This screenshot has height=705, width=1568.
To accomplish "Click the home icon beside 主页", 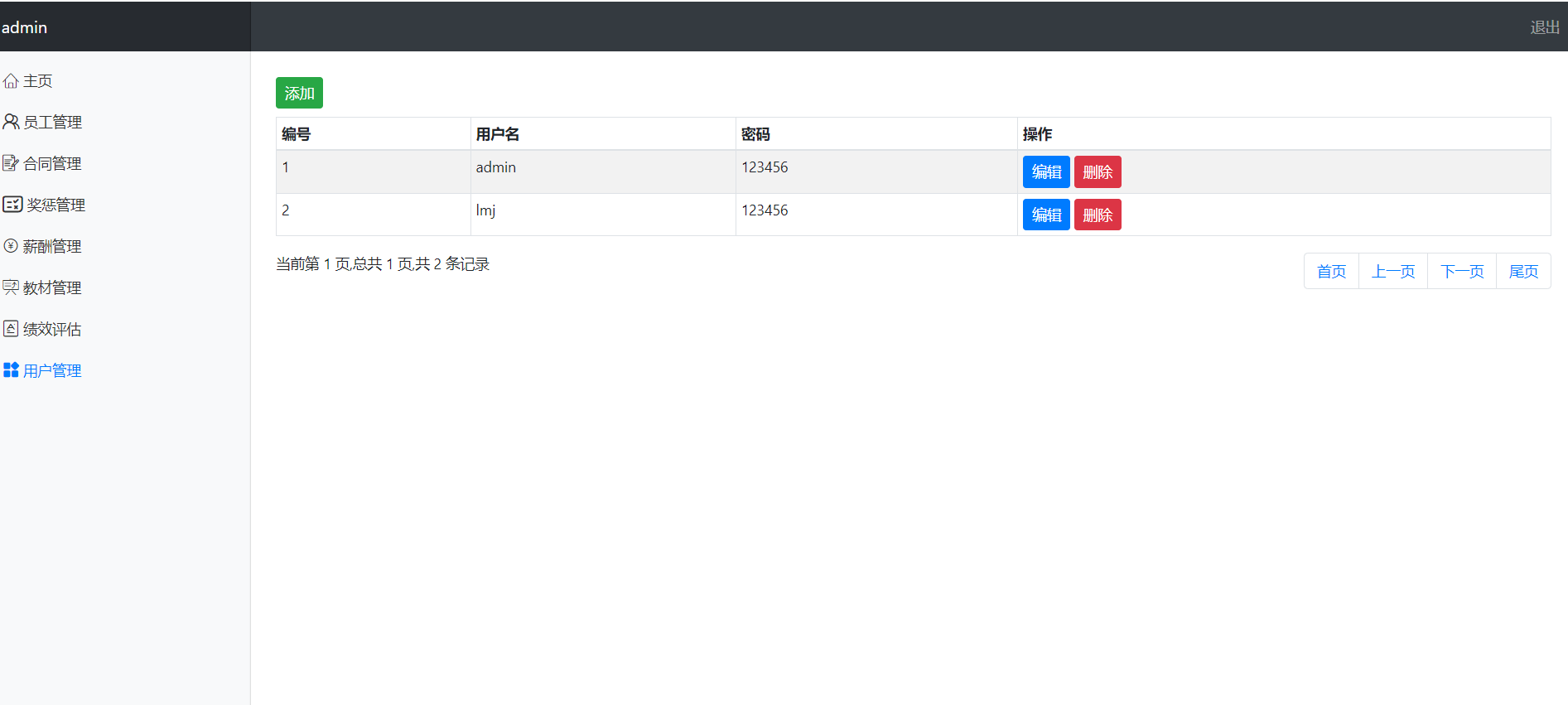I will 11,80.
